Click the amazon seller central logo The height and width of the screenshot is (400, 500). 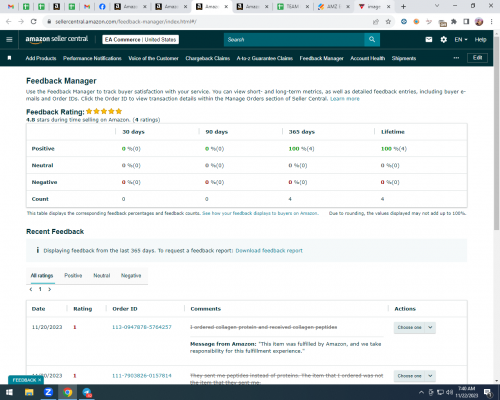click(x=57, y=39)
